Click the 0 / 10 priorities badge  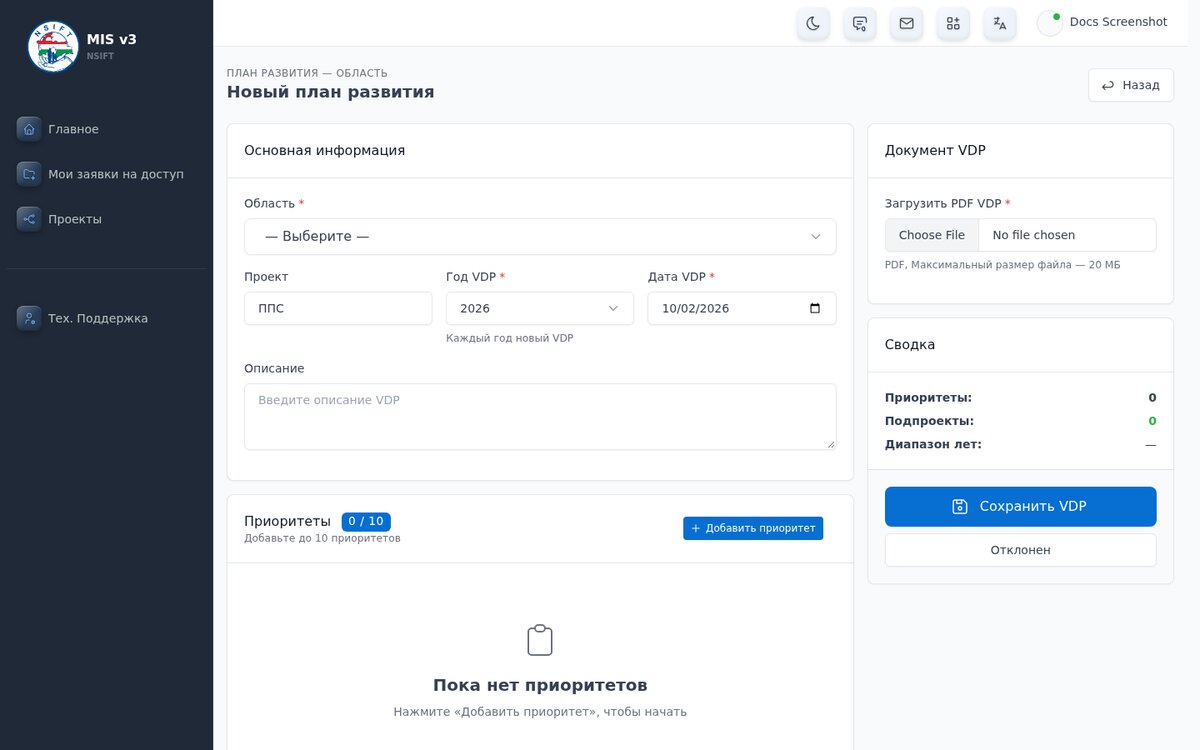tap(366, 521)
